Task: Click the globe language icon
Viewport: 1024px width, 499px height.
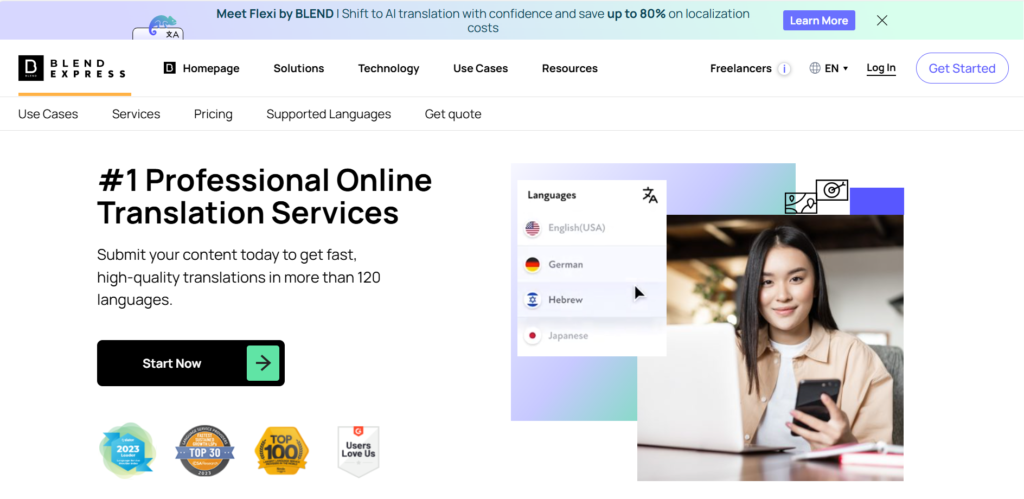Action: pos(815,68)
